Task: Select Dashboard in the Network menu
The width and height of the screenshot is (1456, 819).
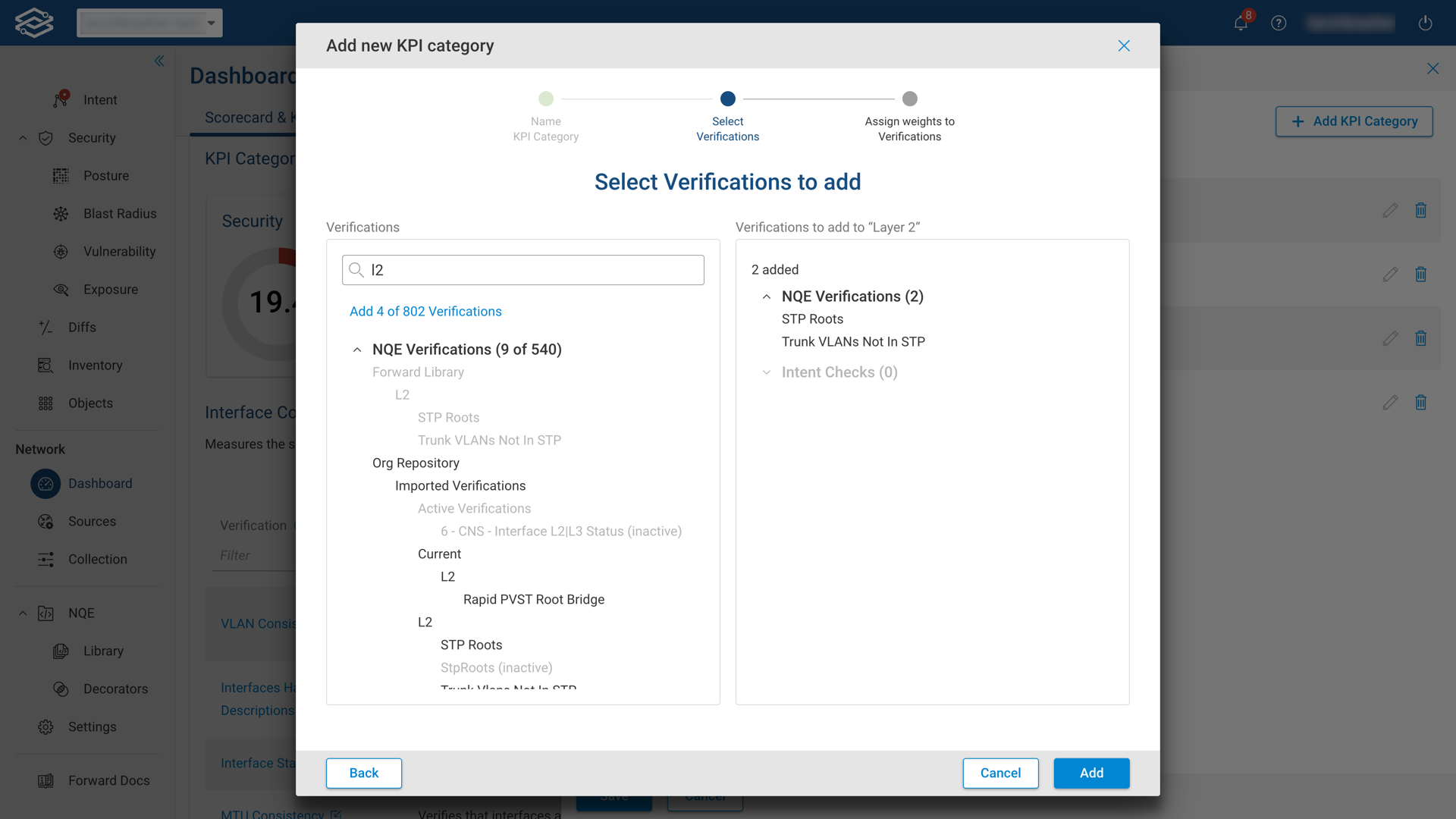Action: click(x=100, y=483)
